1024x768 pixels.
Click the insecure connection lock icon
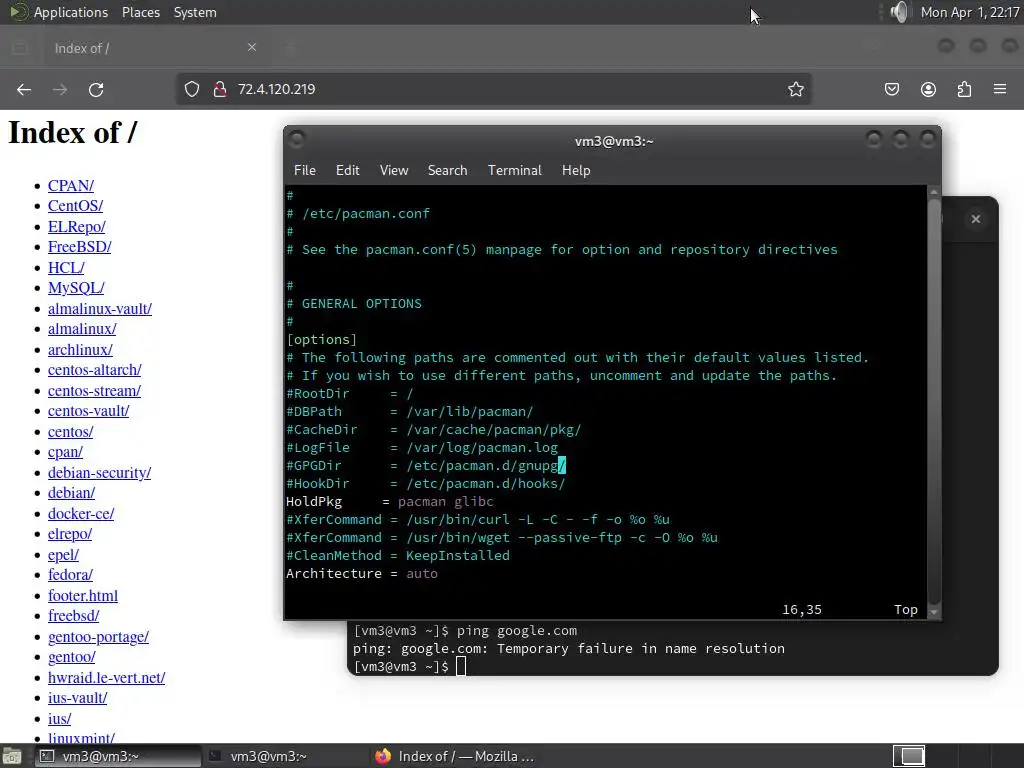click(220, 89)
